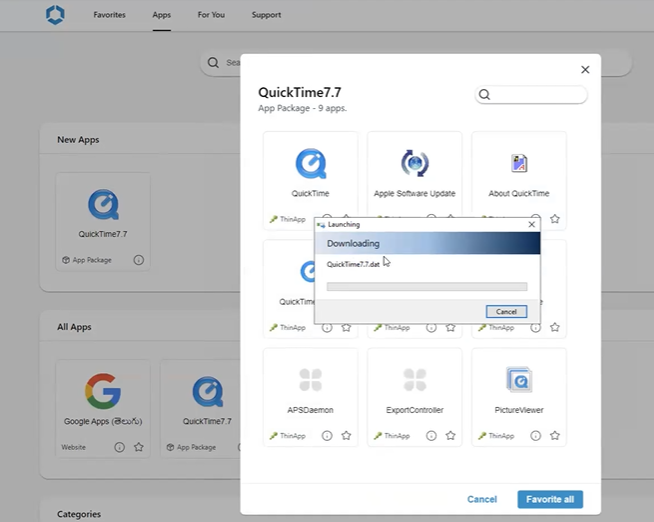Favorite the Google Apps website card
The height and width of the screenshot is (522, 654).
[138, 447]
